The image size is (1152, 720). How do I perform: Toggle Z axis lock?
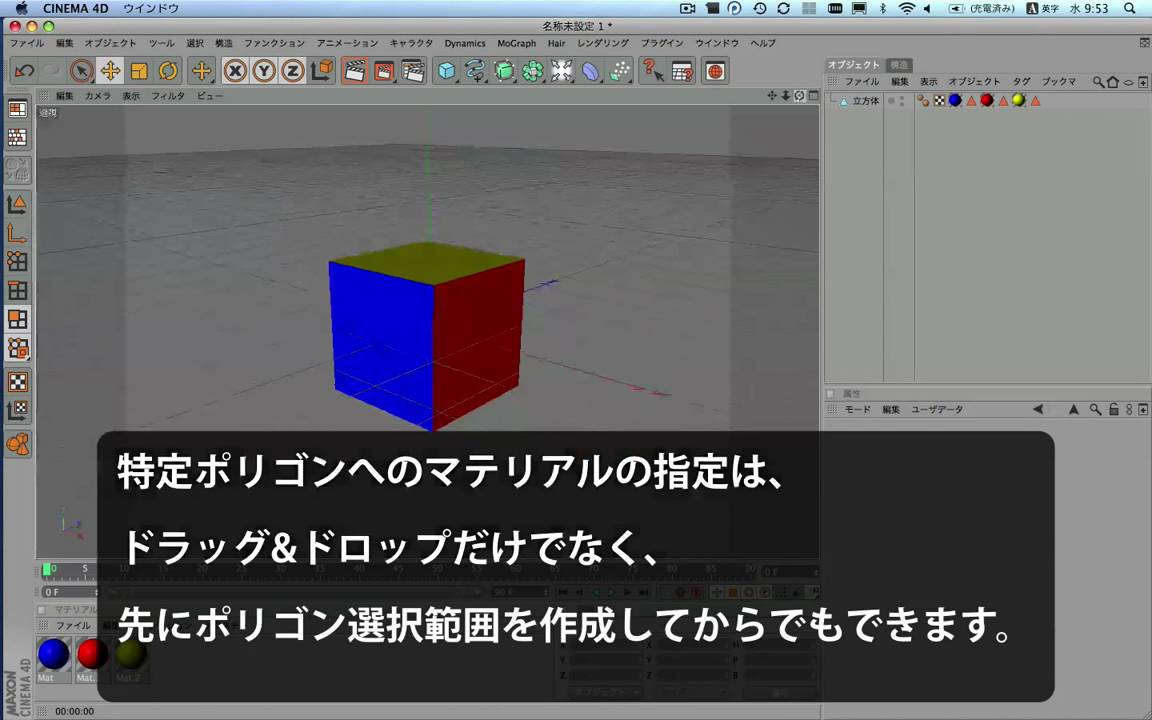(292, 71)
